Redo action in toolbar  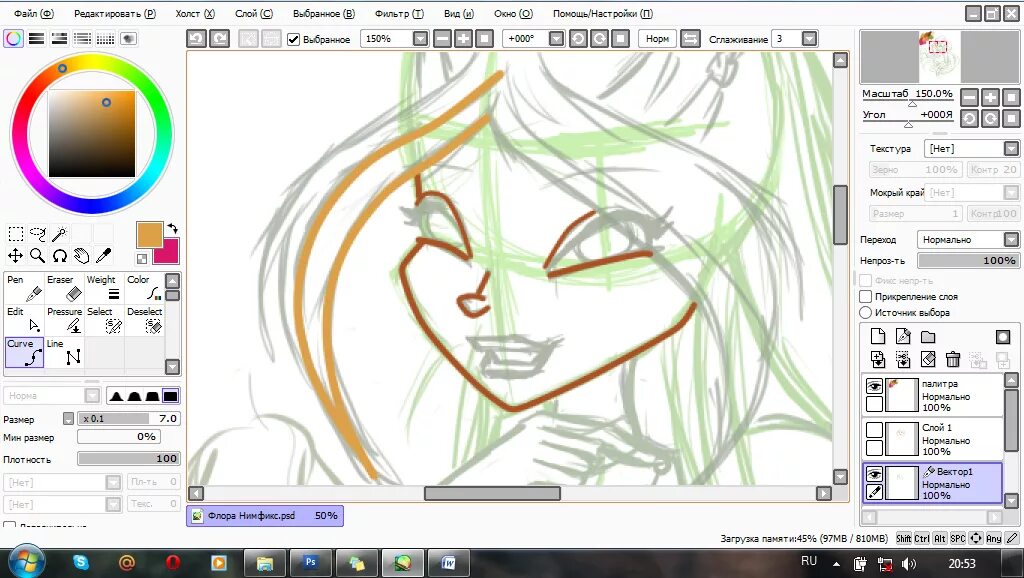tap(219, 39)
